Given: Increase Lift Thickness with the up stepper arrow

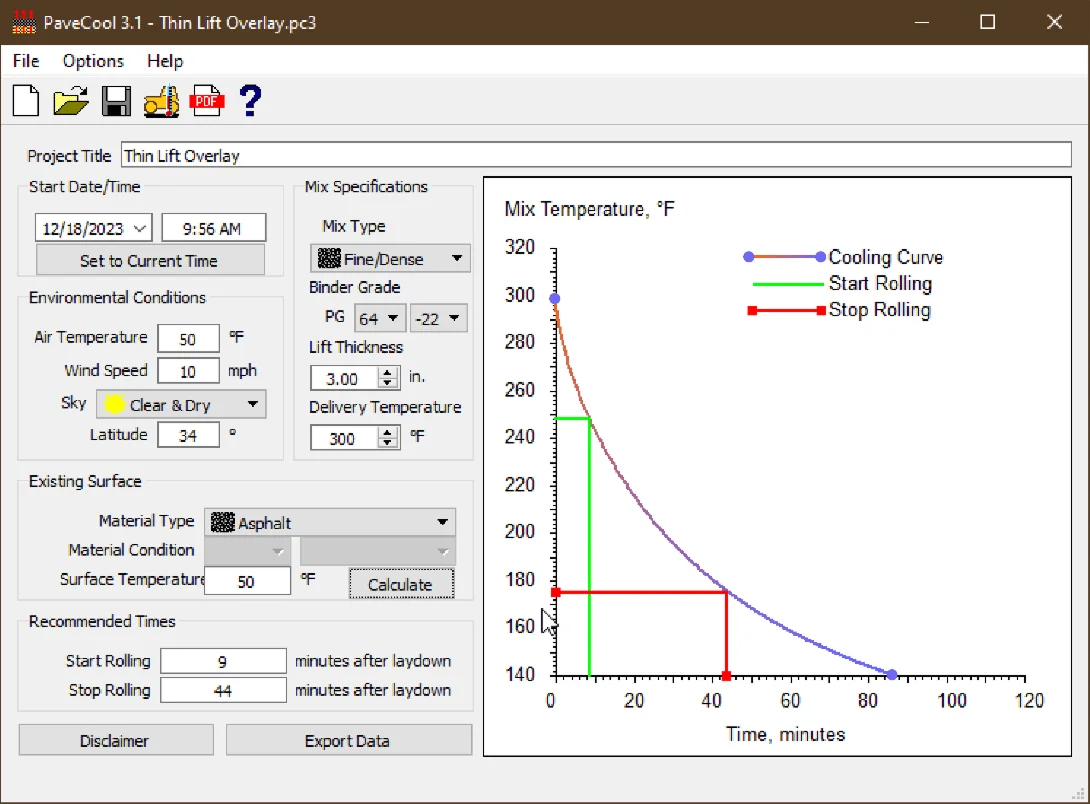Looking at the screenshot, I should click(387, 372).
